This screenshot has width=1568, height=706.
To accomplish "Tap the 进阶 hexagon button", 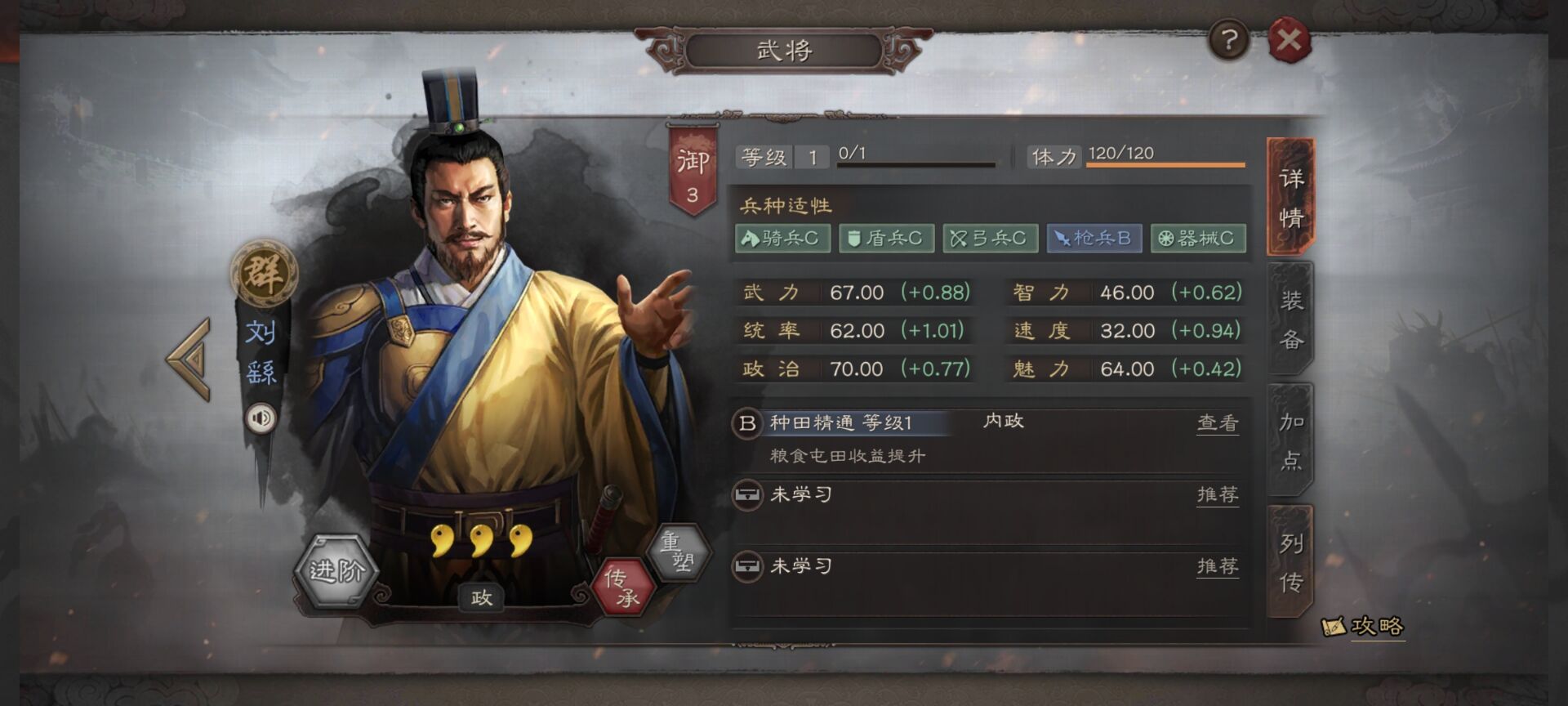I will tap(336, 570).
